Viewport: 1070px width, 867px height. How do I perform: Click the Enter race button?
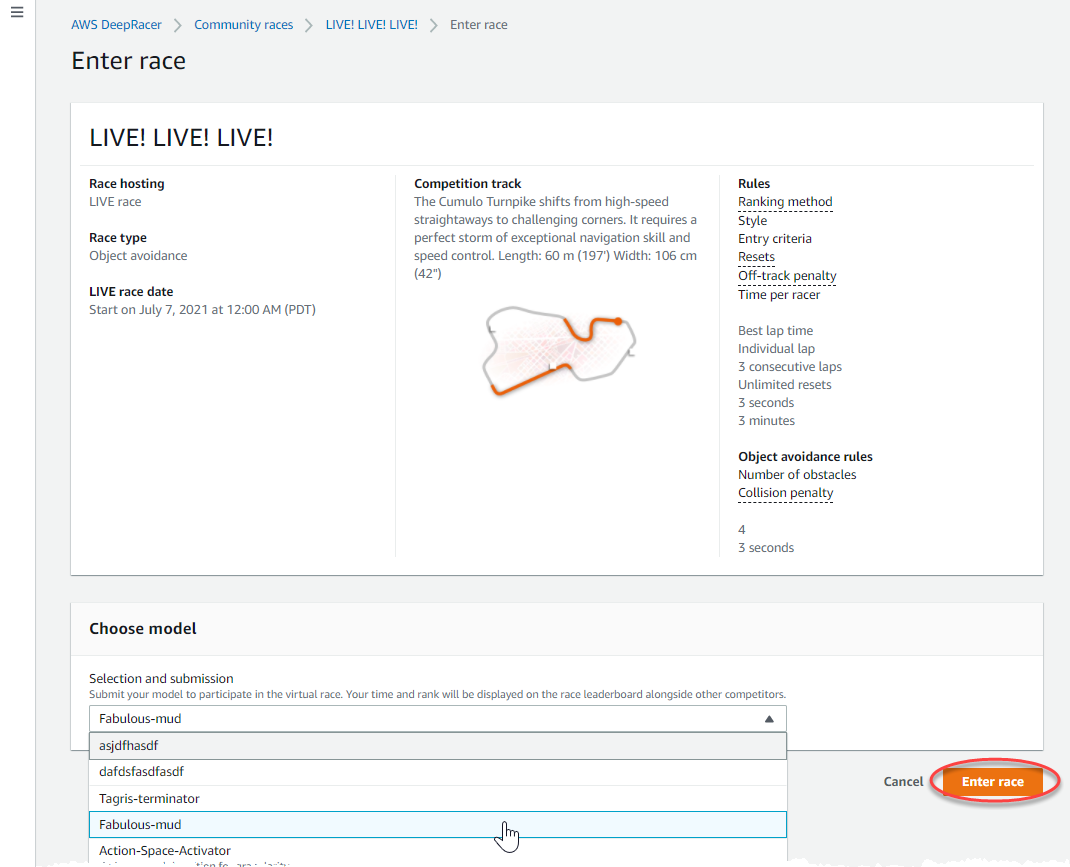pyautogui.click(x=993, y=781)
